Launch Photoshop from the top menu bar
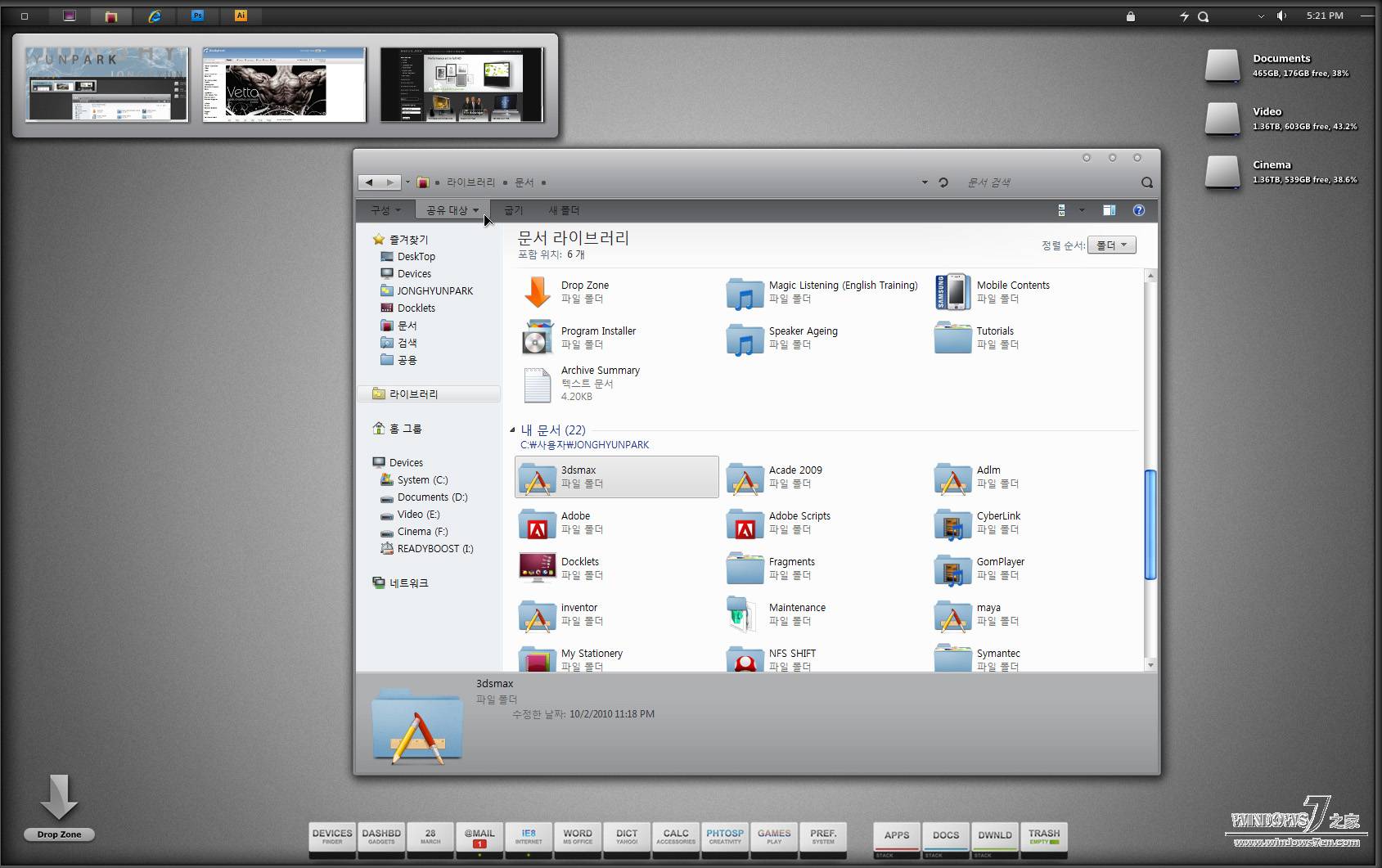1382x868 pixels. (196, 16)
